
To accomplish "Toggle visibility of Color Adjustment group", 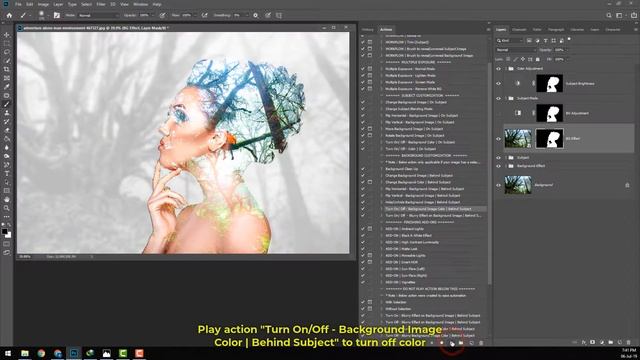I will [498, 69].
